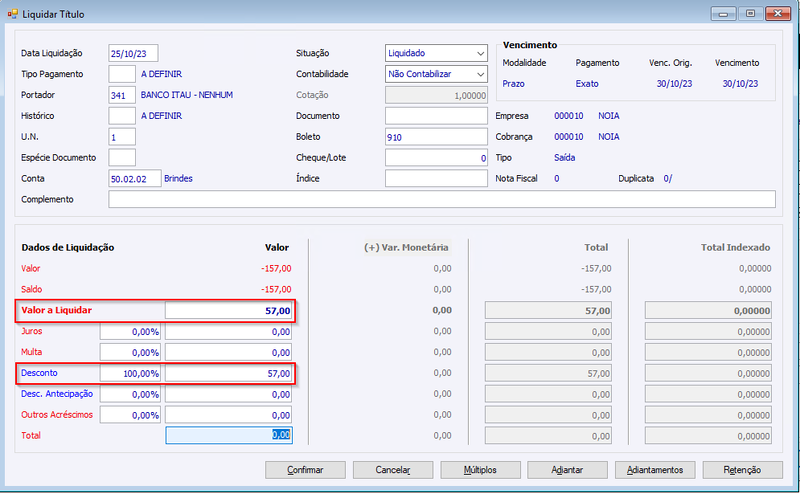800x494 pixels.
Task: Focus the Data Liquidação field
Action: (133, 53)
